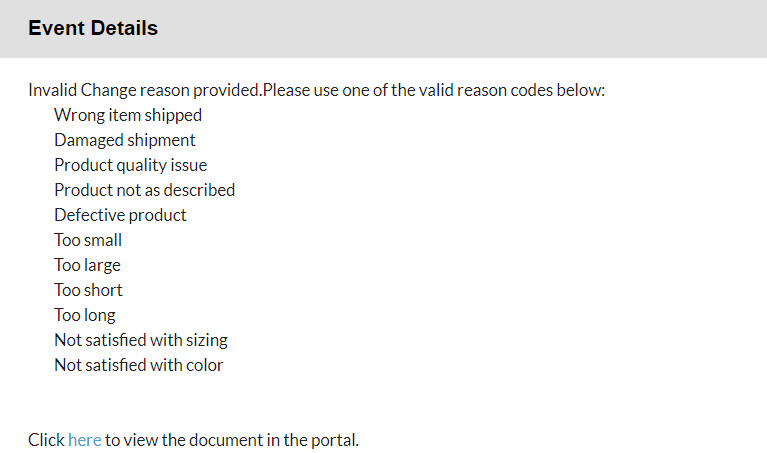Click the 'Too small' reason code

pos(88,240)
